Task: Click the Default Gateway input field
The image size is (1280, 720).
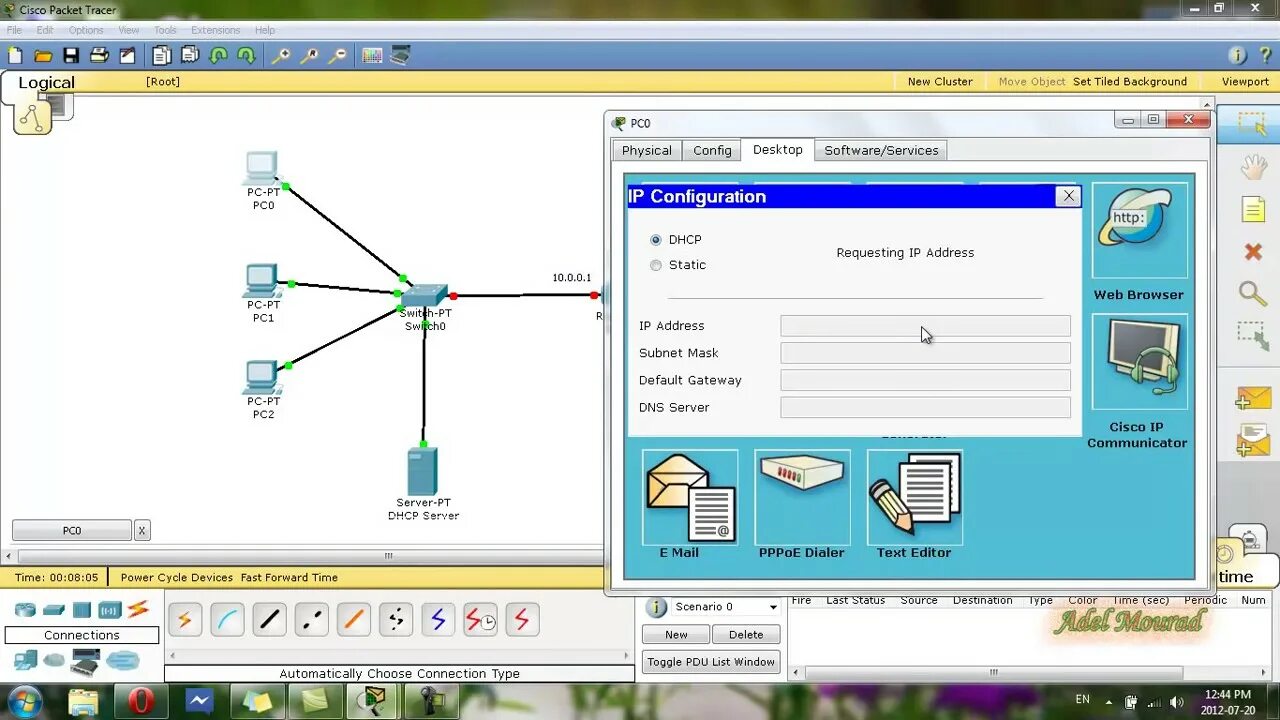Action: coord(925,380)
